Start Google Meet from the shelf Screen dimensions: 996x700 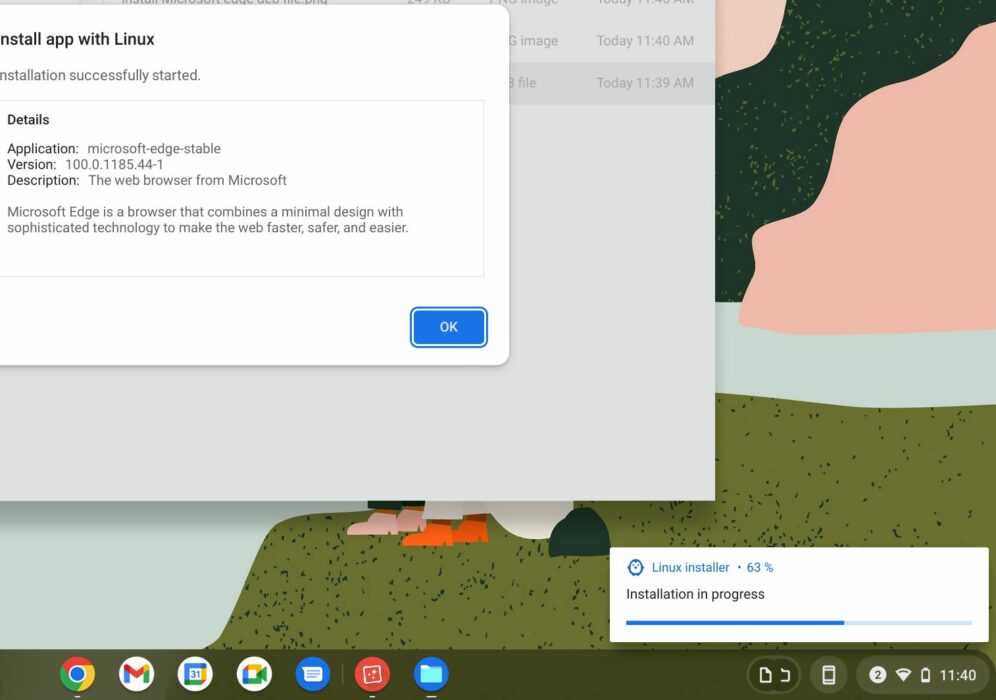(254, 674)
